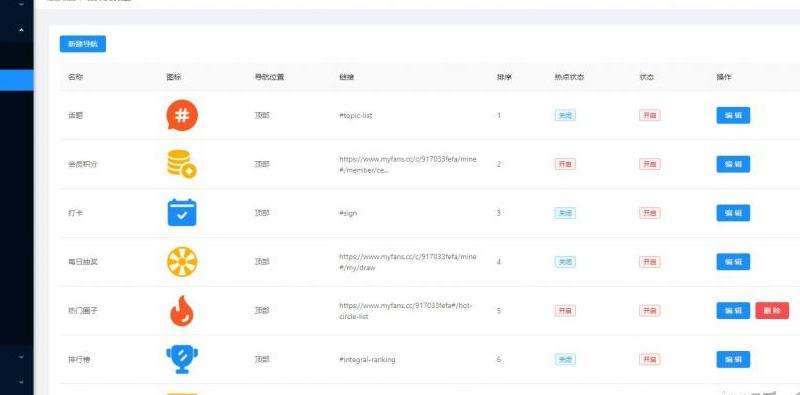Edit the 排行榜 navigation row
Image resolution: width=800 pixels, height=395 pixels.
coord(733,359)
